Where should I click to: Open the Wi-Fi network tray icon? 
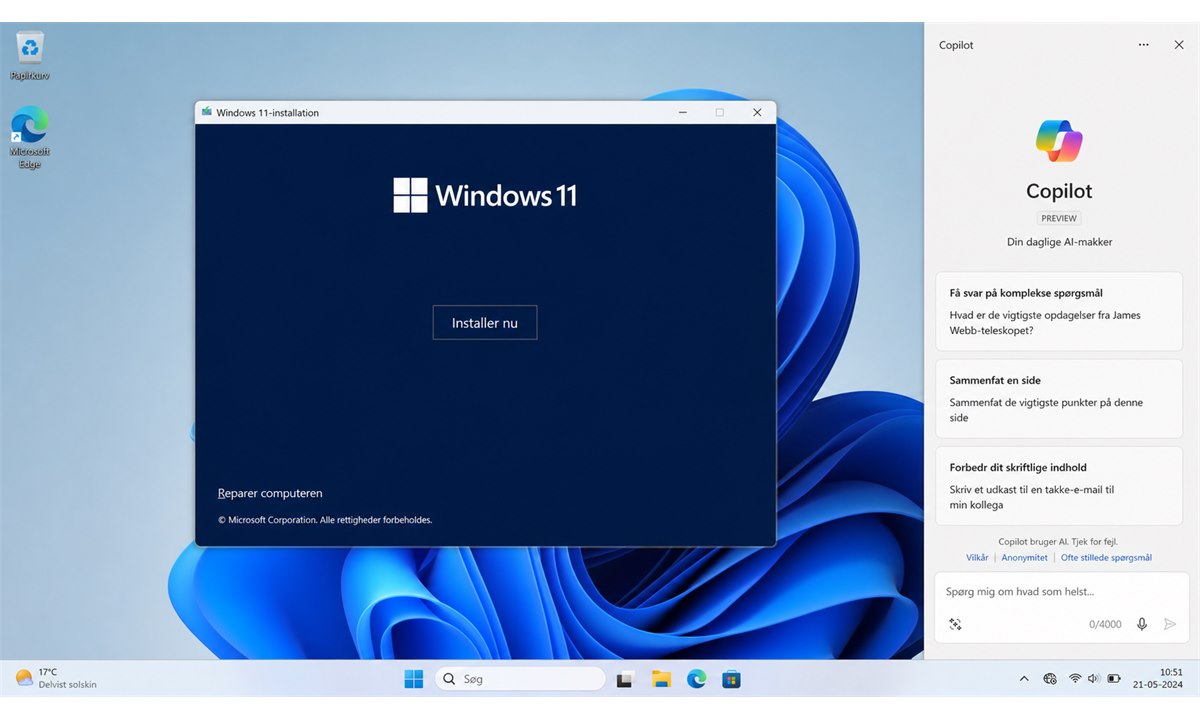click(1075, 679)
